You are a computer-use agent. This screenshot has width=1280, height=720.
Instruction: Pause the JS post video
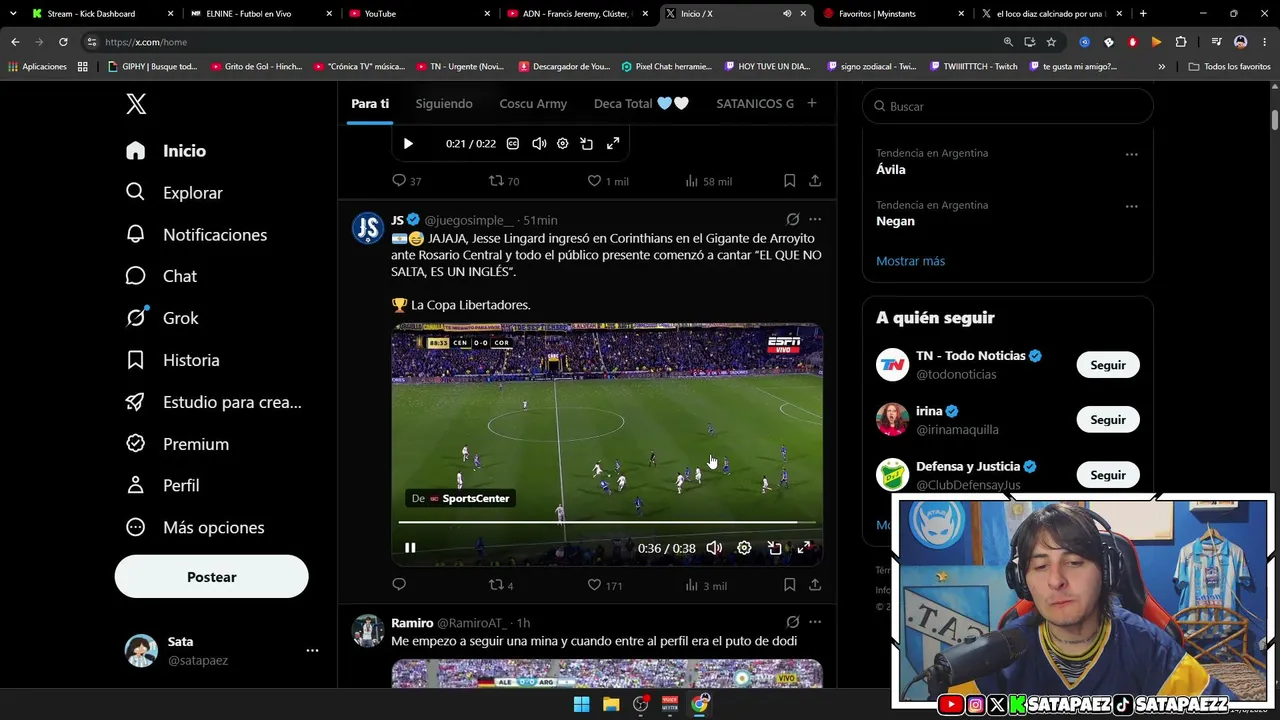pos(410,548)
